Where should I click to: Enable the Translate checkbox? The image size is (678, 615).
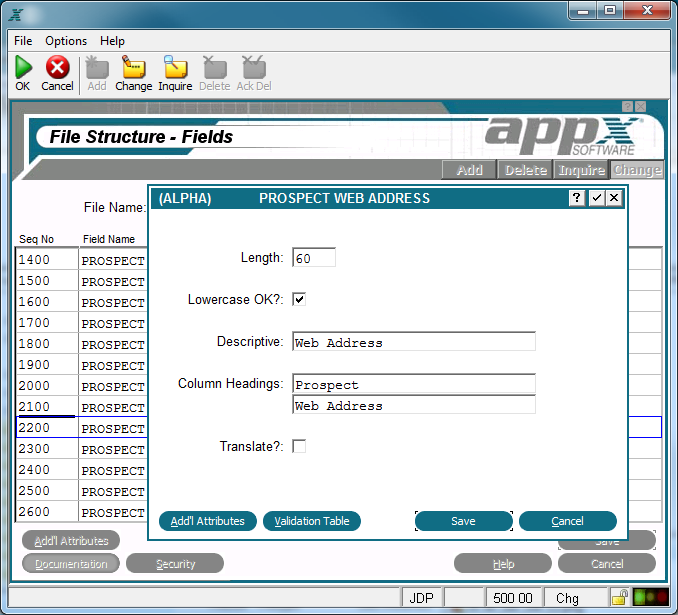[299, 446]
